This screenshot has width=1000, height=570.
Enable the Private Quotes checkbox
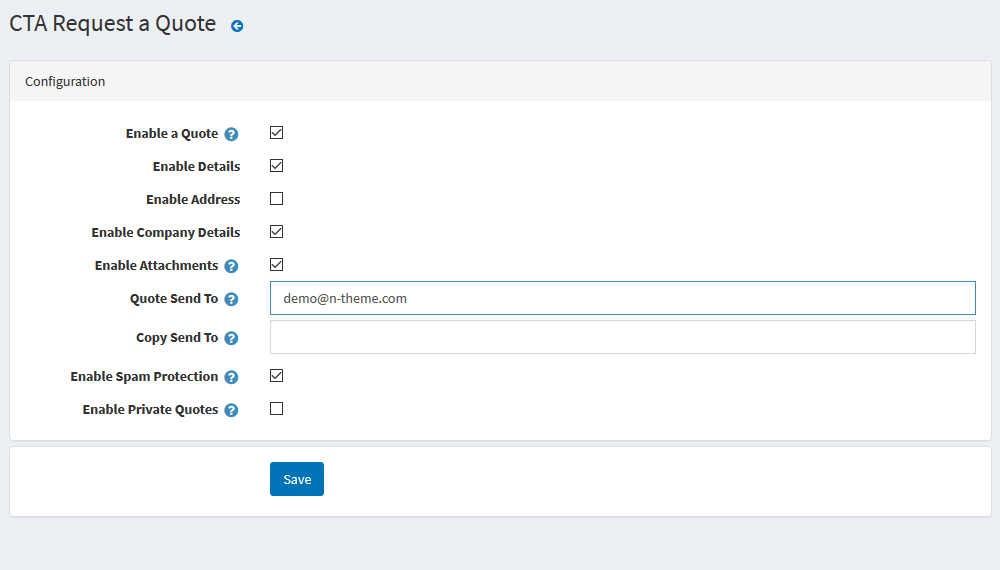tap(276, 409)
